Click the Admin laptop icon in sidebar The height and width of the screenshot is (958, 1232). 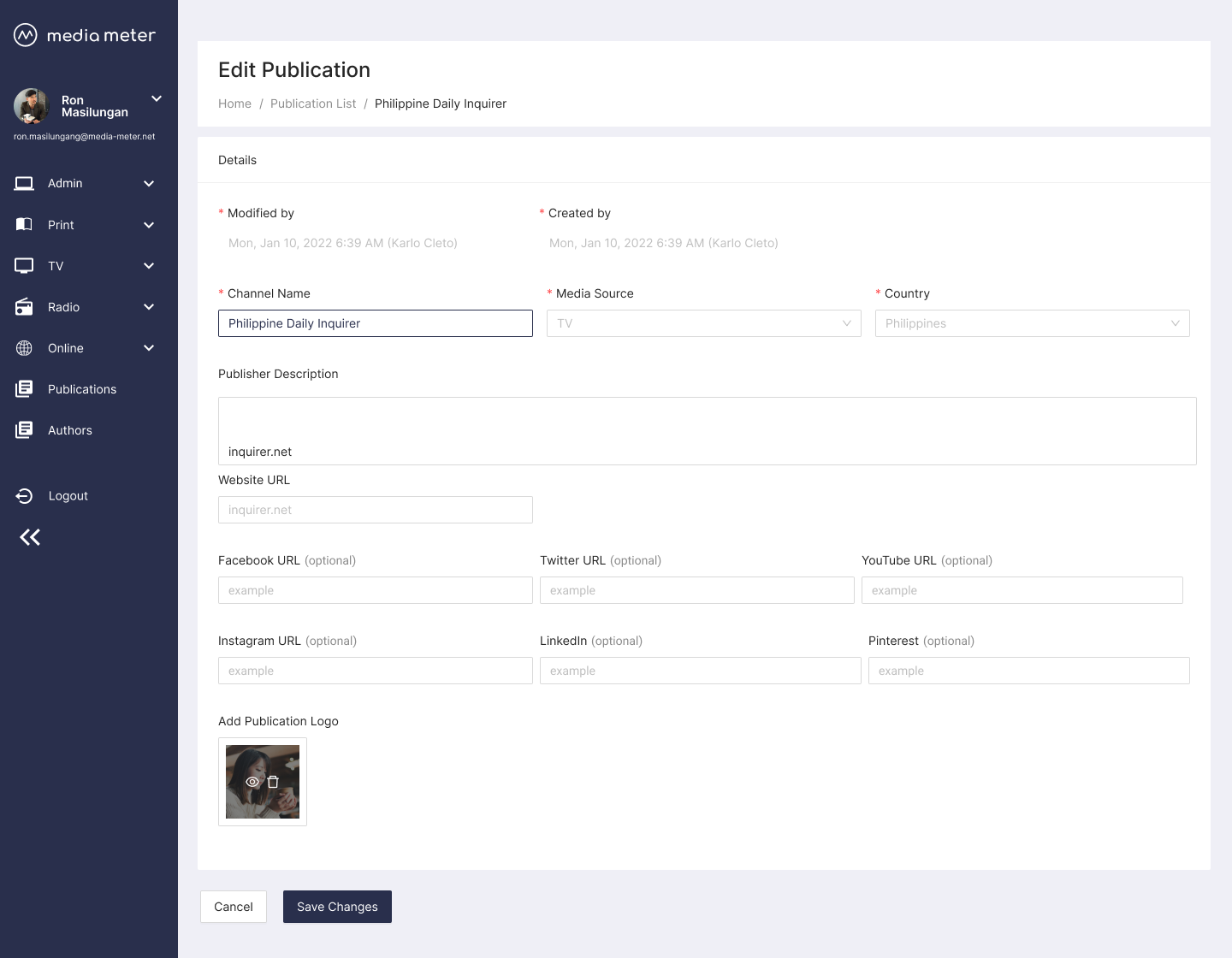24,184
